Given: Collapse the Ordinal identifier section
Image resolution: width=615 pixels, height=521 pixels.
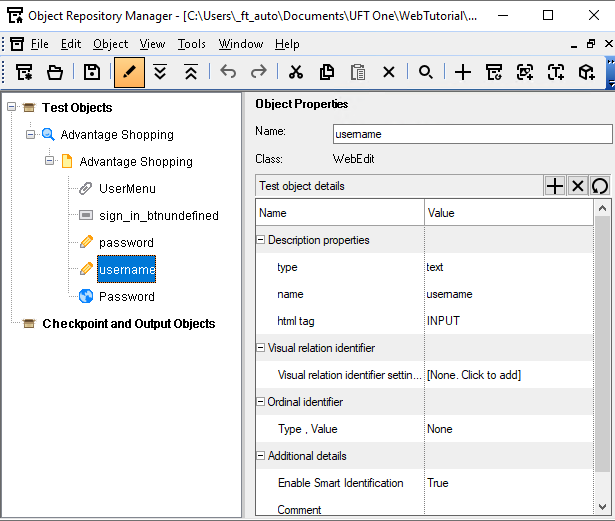Looking at the screenshot, I should point(260,402).
